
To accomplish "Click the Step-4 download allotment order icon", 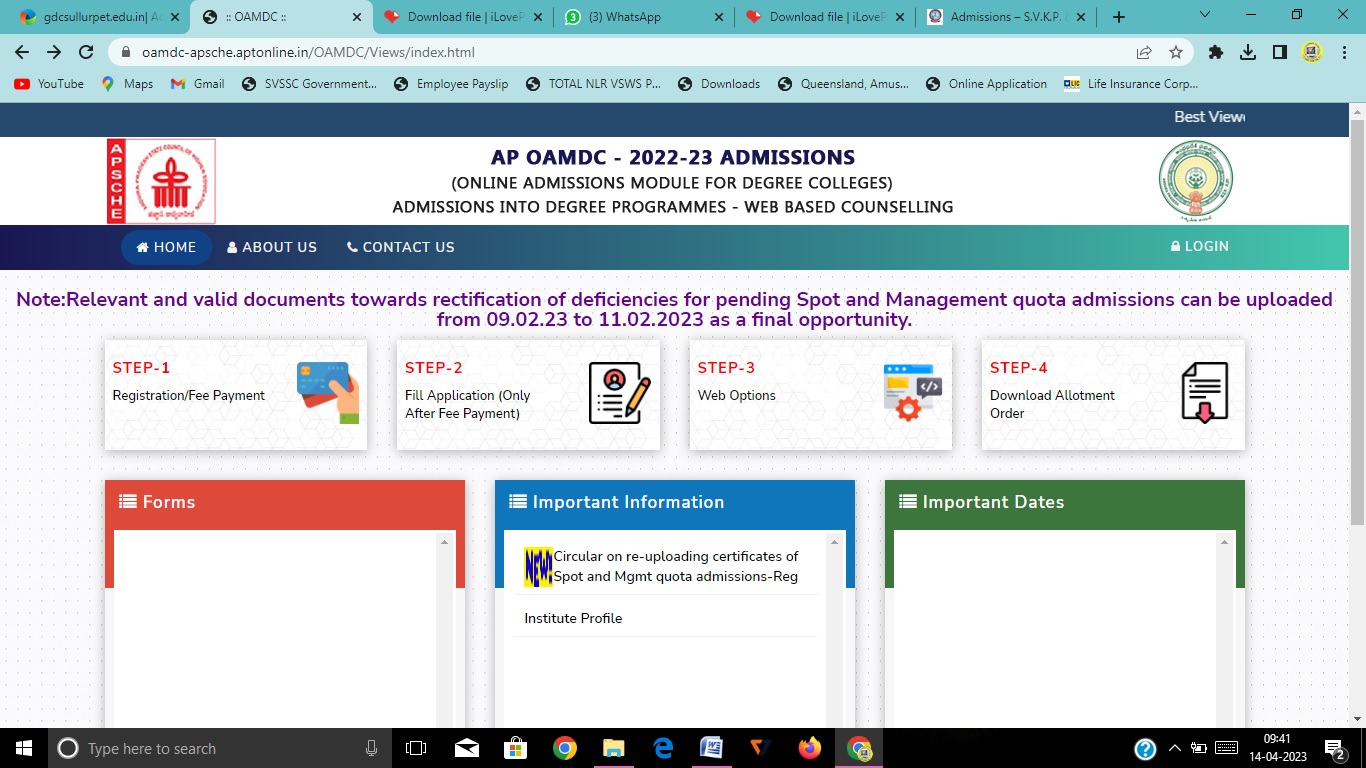I will (1204, 393).
